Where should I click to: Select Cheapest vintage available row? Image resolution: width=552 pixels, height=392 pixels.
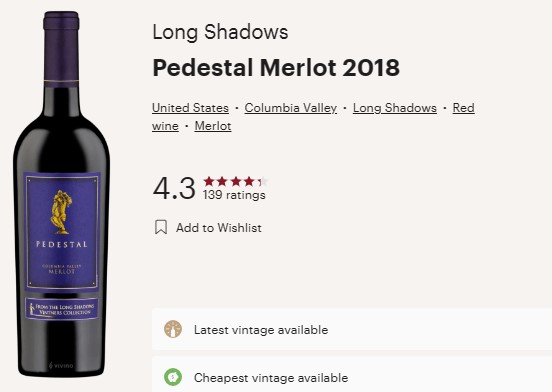[352, 374]
